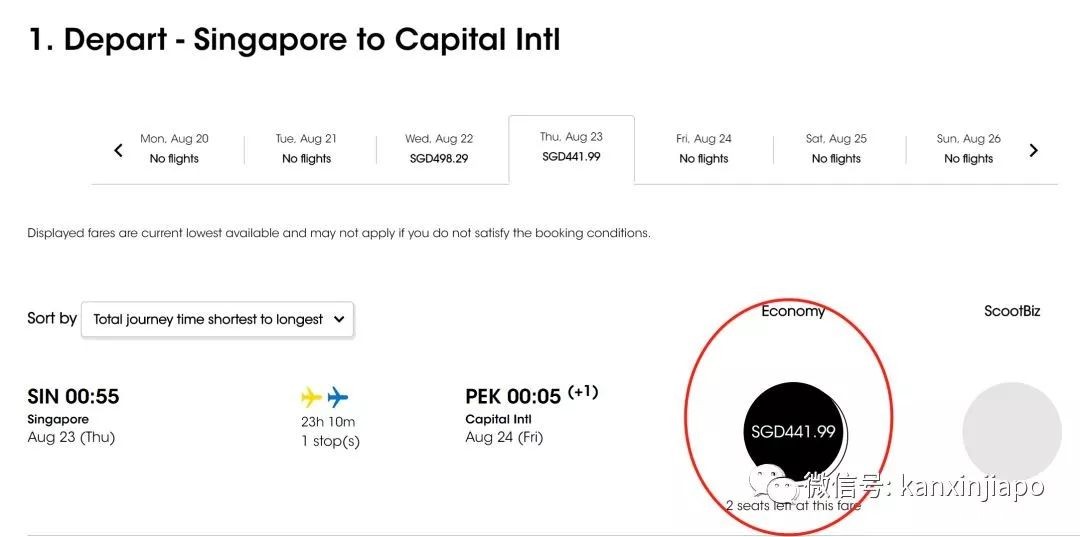Click the next dates right arrow
Viewport: 1080px width, 537px height.
coord(1033,150)
